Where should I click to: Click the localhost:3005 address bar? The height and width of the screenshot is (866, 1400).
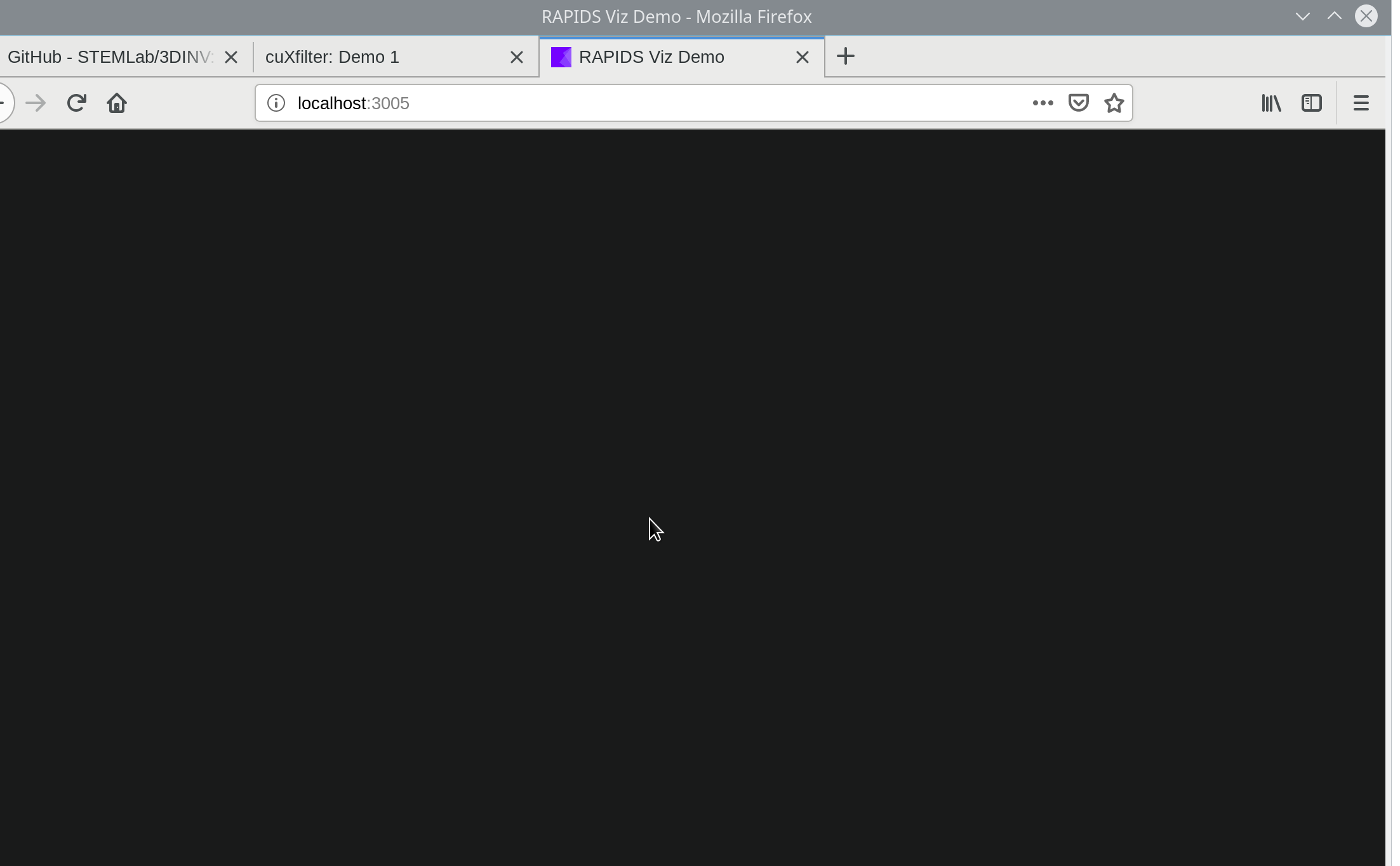coord(635,103)
